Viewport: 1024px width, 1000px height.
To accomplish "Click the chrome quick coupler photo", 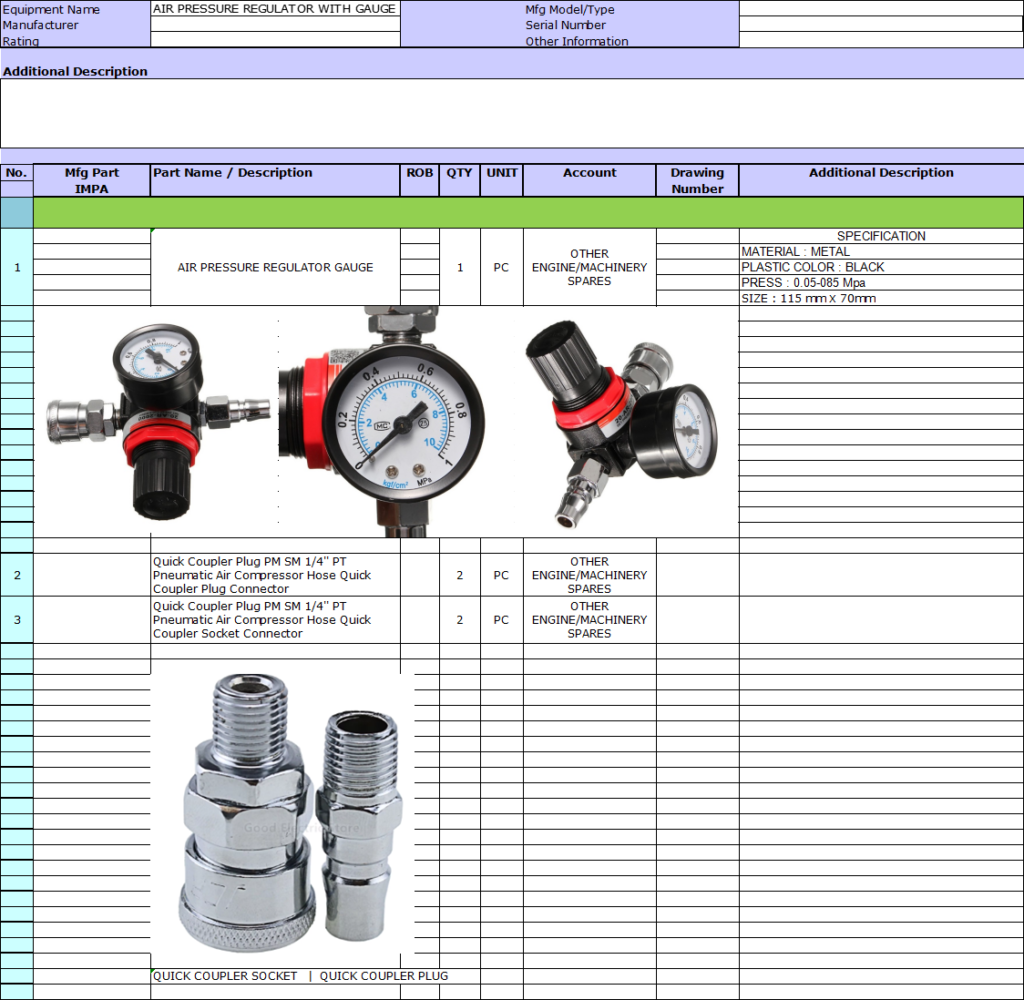I will (284, 817).
